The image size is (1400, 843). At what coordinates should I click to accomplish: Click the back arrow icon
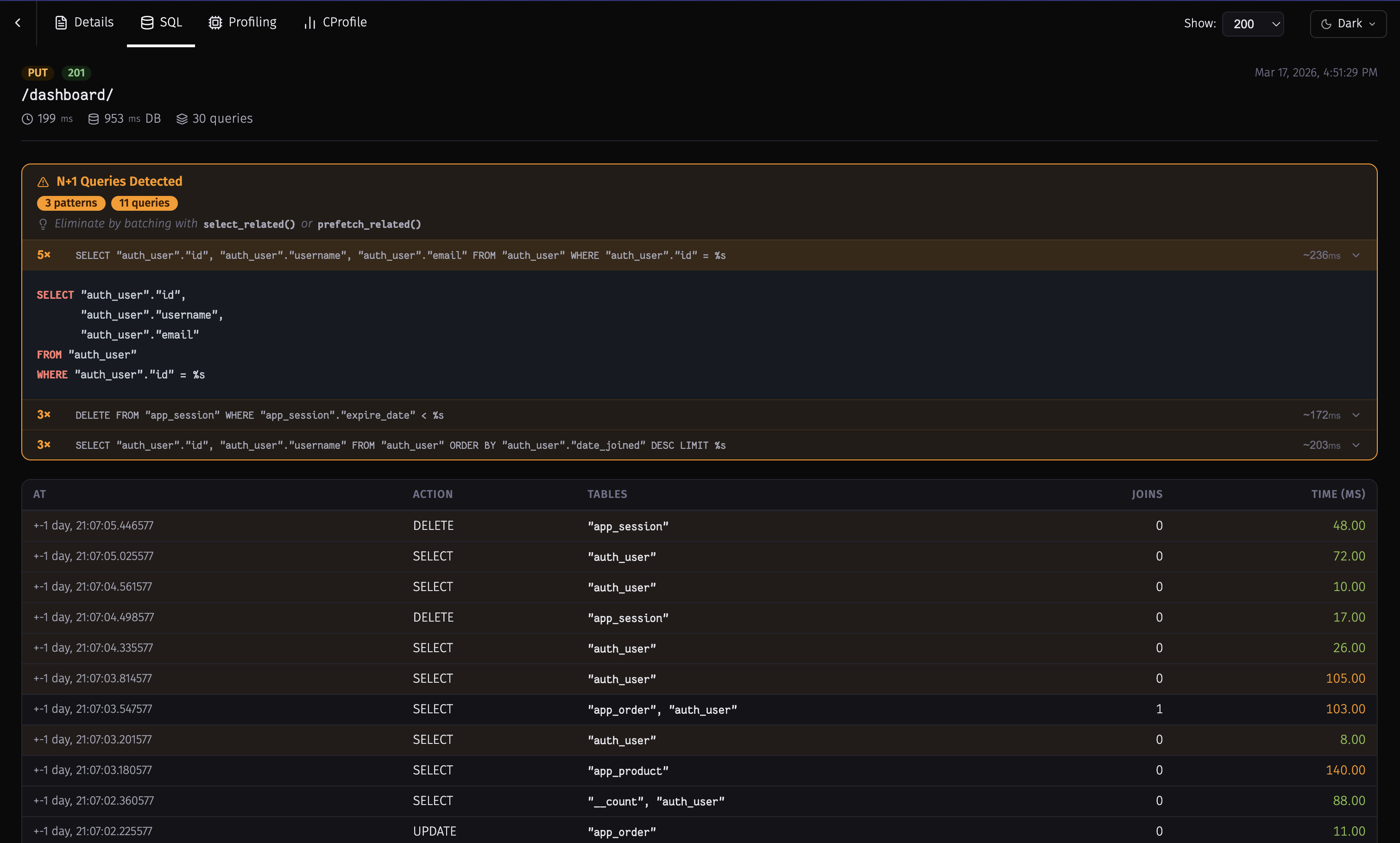coord(18,23)
